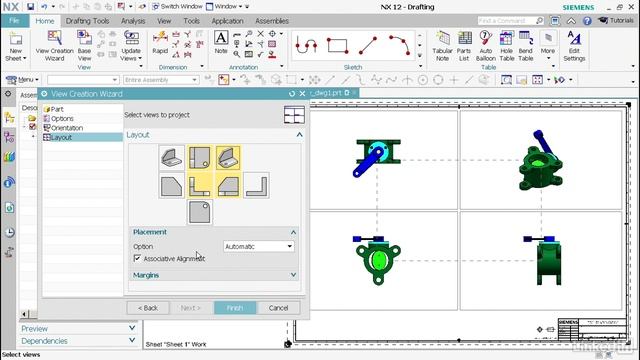Select the top view layout tile

pyautogui.click(x=200, y=158)
